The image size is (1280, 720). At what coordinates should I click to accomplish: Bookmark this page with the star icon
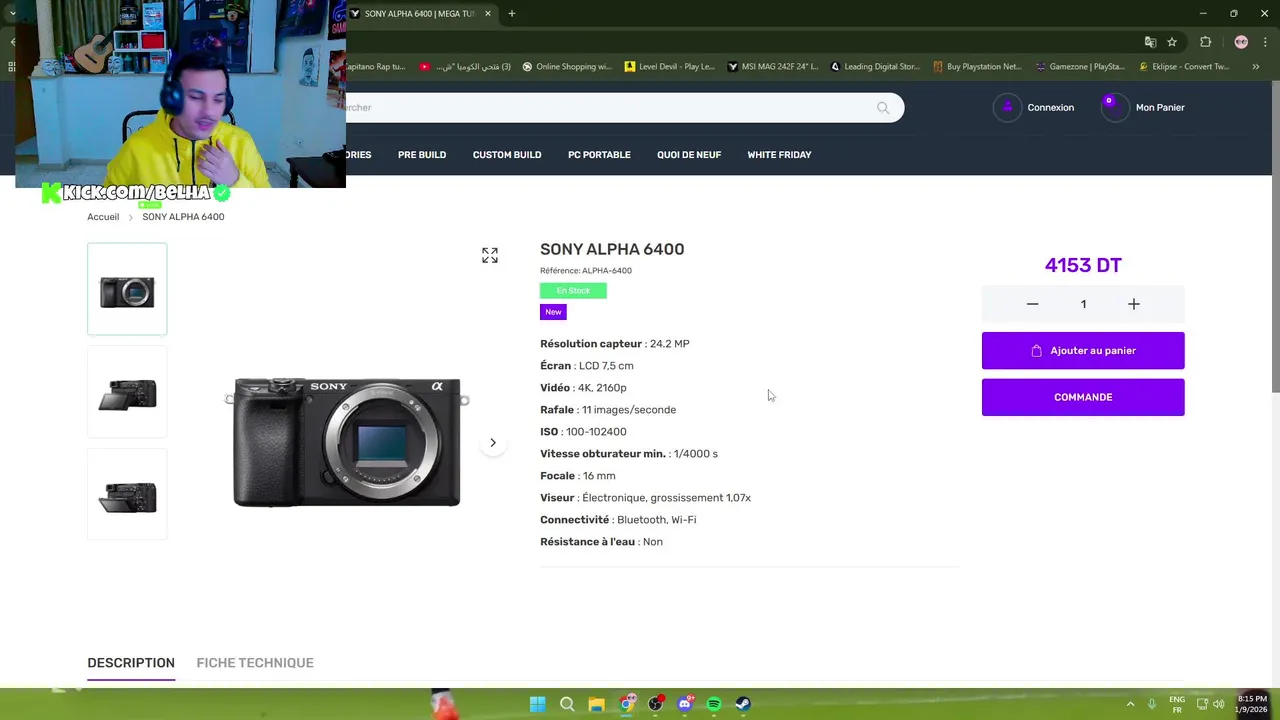point(1172,42)
